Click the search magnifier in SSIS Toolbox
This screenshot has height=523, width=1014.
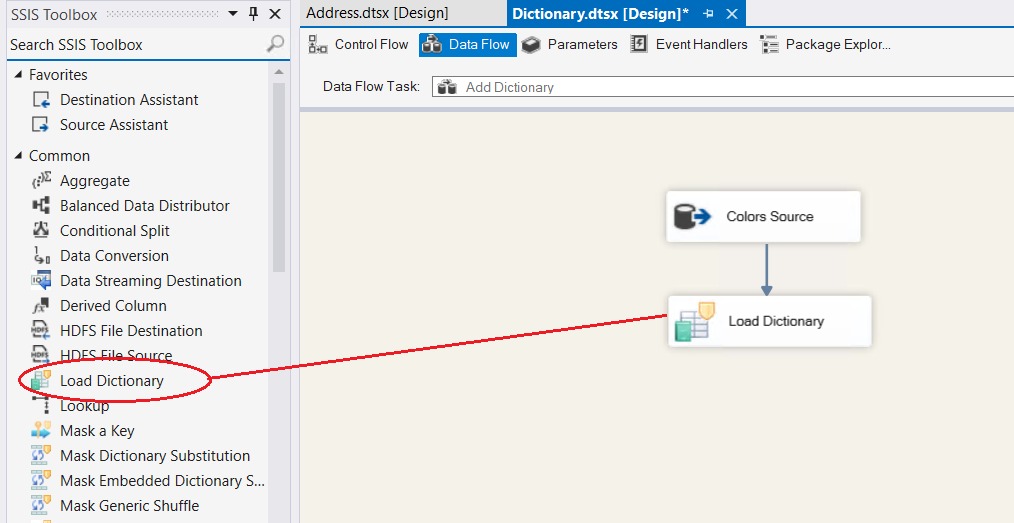[x=275, y=44]
